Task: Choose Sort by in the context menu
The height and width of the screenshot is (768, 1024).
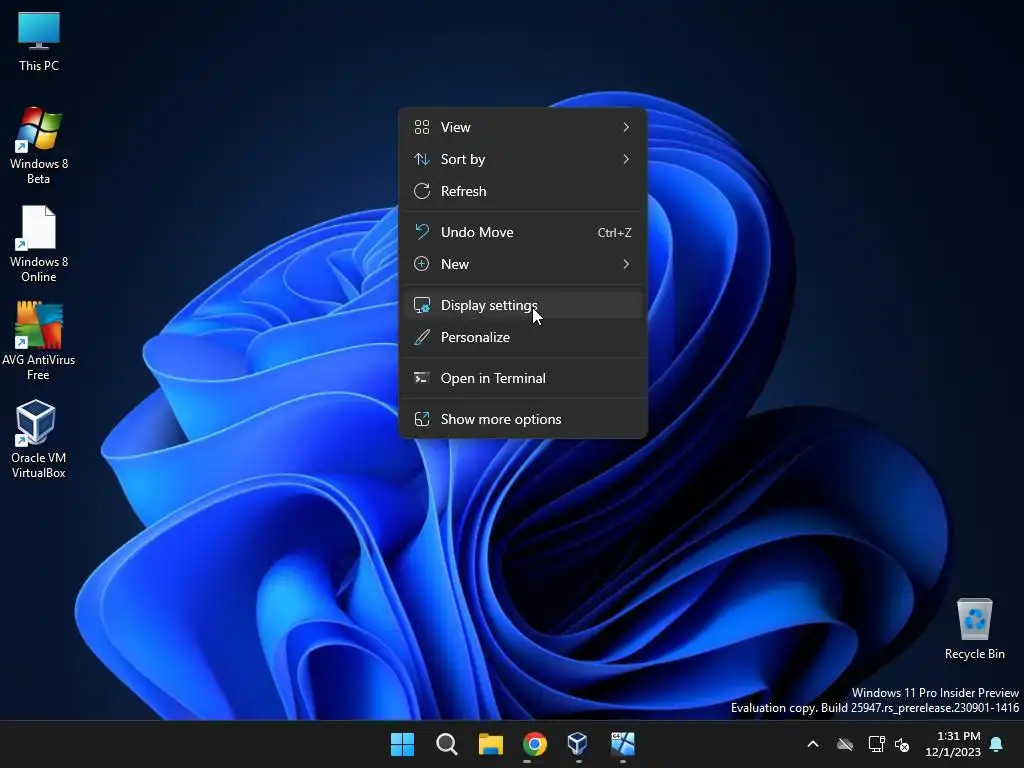Action: click(523, 159)
